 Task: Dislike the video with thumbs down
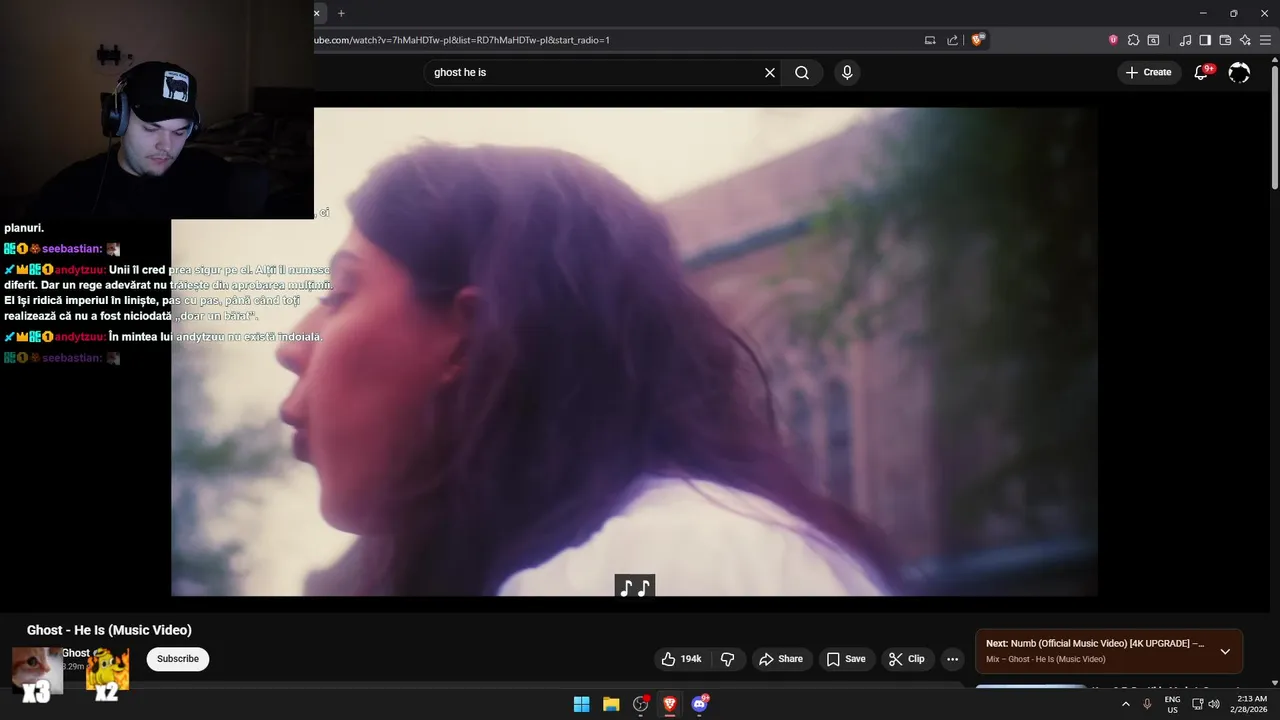coord(728,659)
